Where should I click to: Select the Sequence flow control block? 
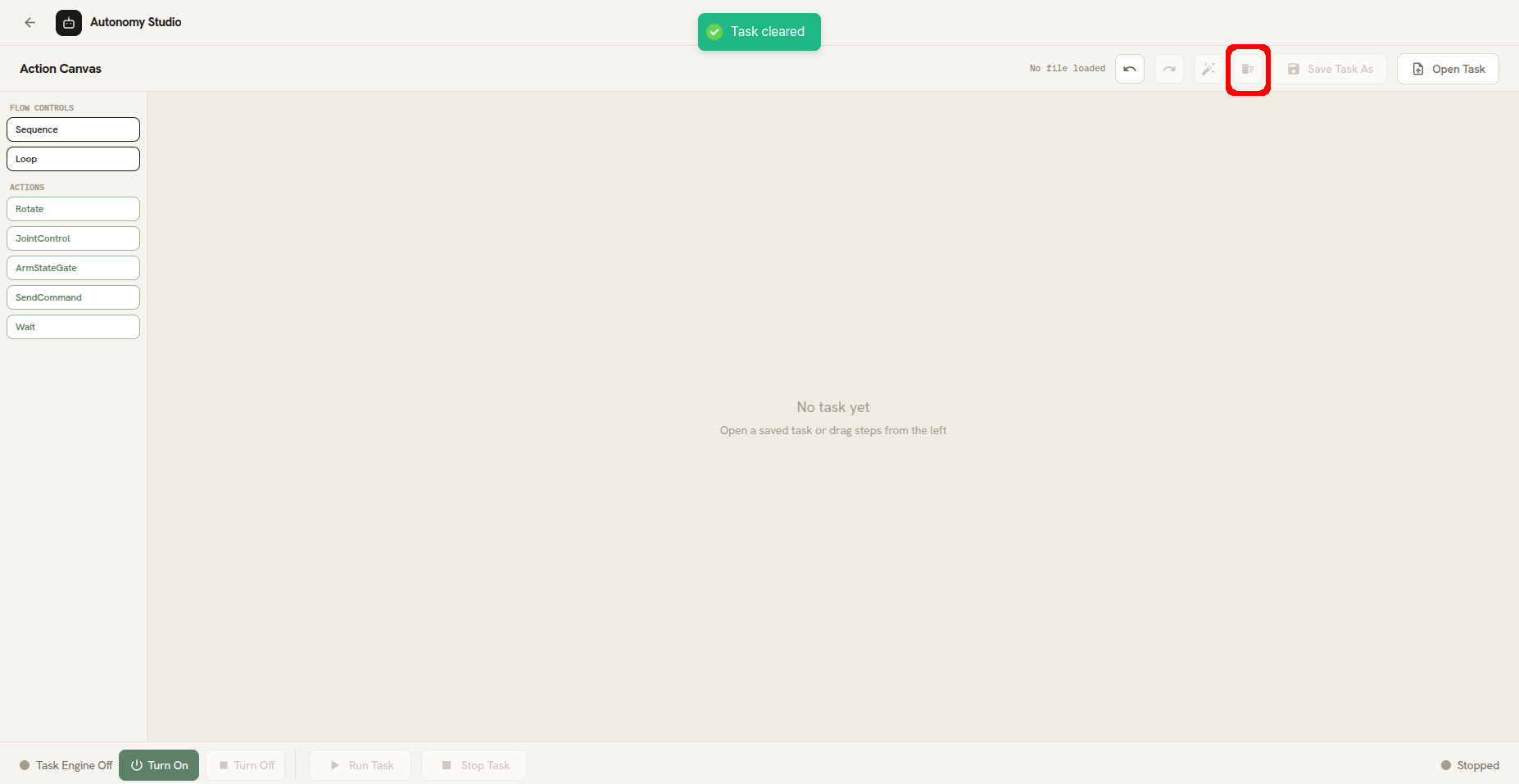click(x=73, y=129)
